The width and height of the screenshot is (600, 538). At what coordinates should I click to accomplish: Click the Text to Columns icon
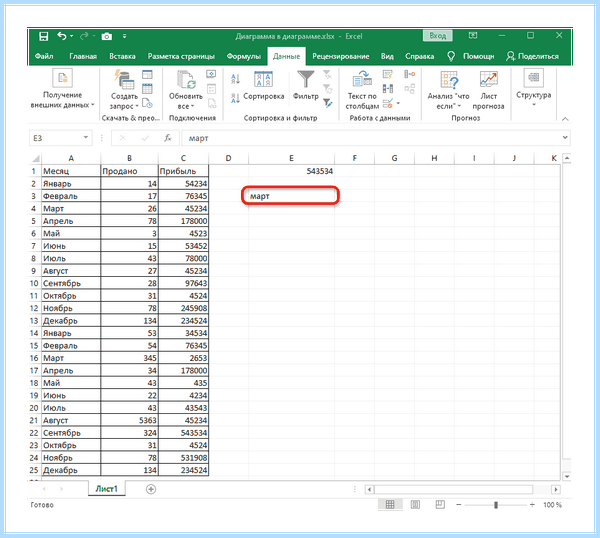point(362,79)
